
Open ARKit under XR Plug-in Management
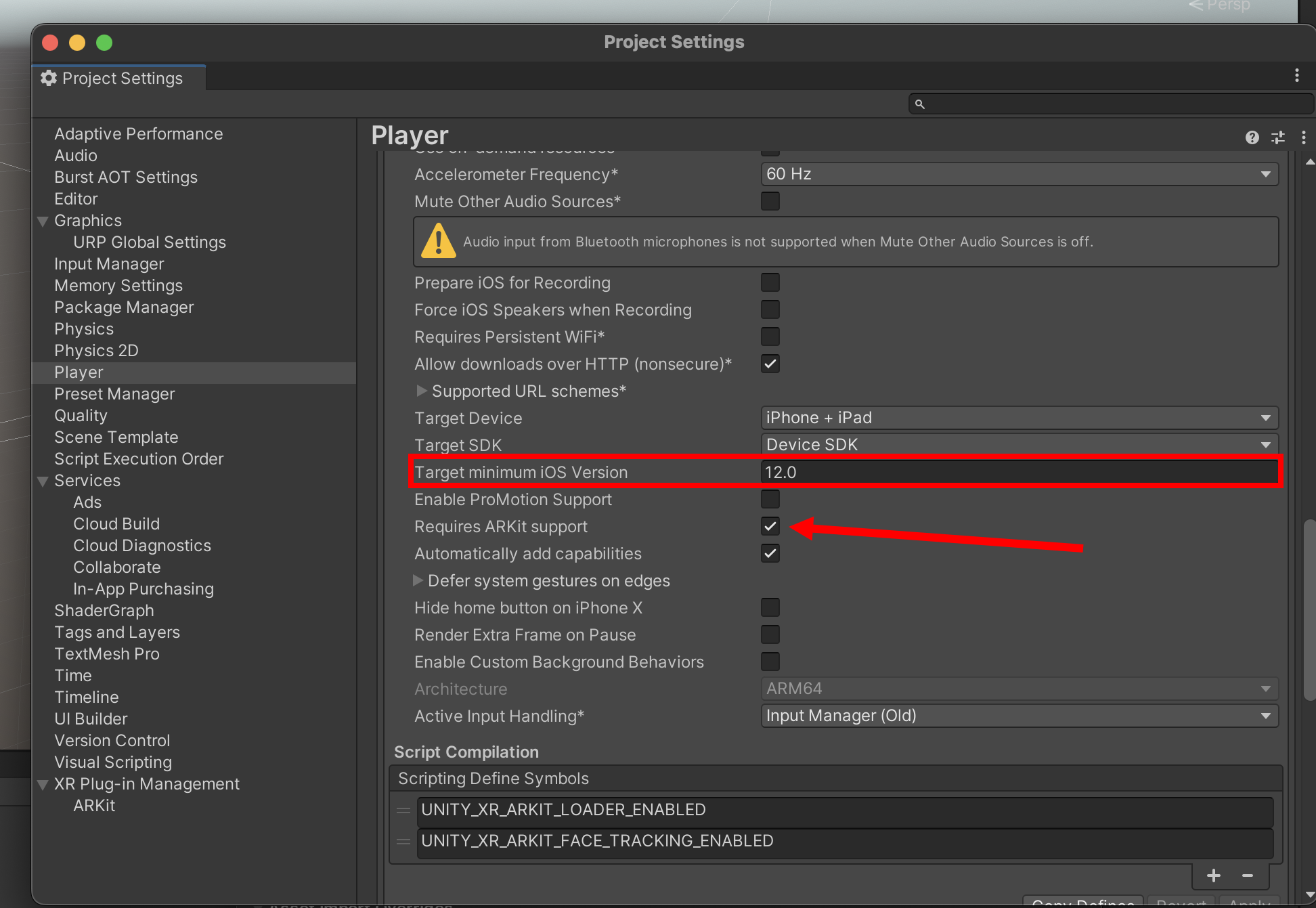[94, 806]
